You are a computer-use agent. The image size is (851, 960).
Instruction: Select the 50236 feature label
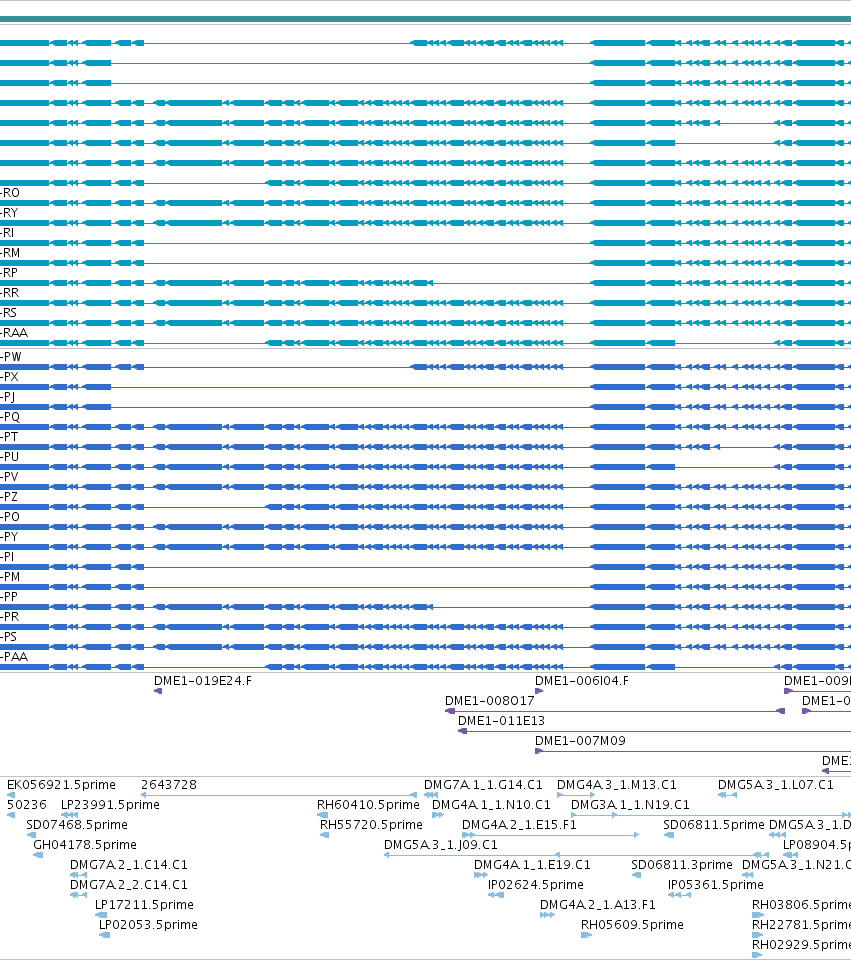27,804
